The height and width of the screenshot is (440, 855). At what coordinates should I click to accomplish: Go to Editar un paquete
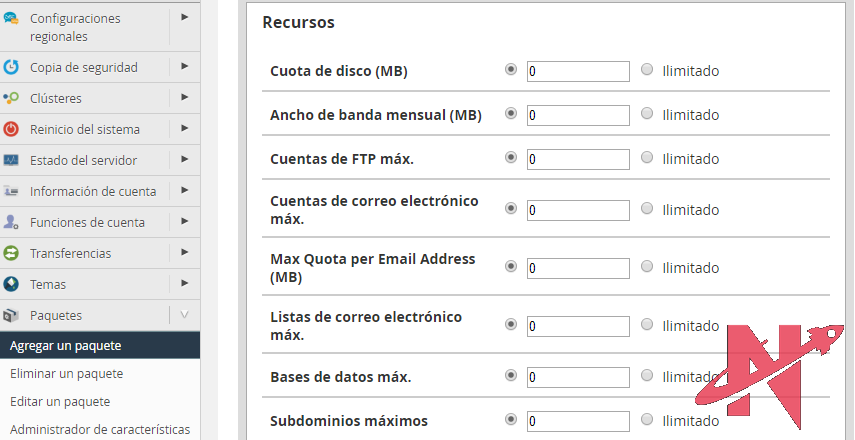[60, 402]
